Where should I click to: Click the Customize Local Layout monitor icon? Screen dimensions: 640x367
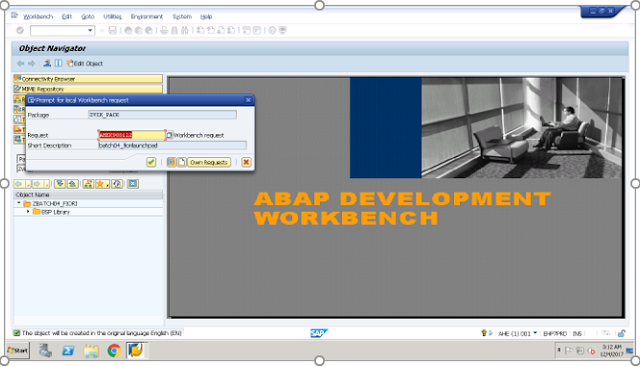282,31
